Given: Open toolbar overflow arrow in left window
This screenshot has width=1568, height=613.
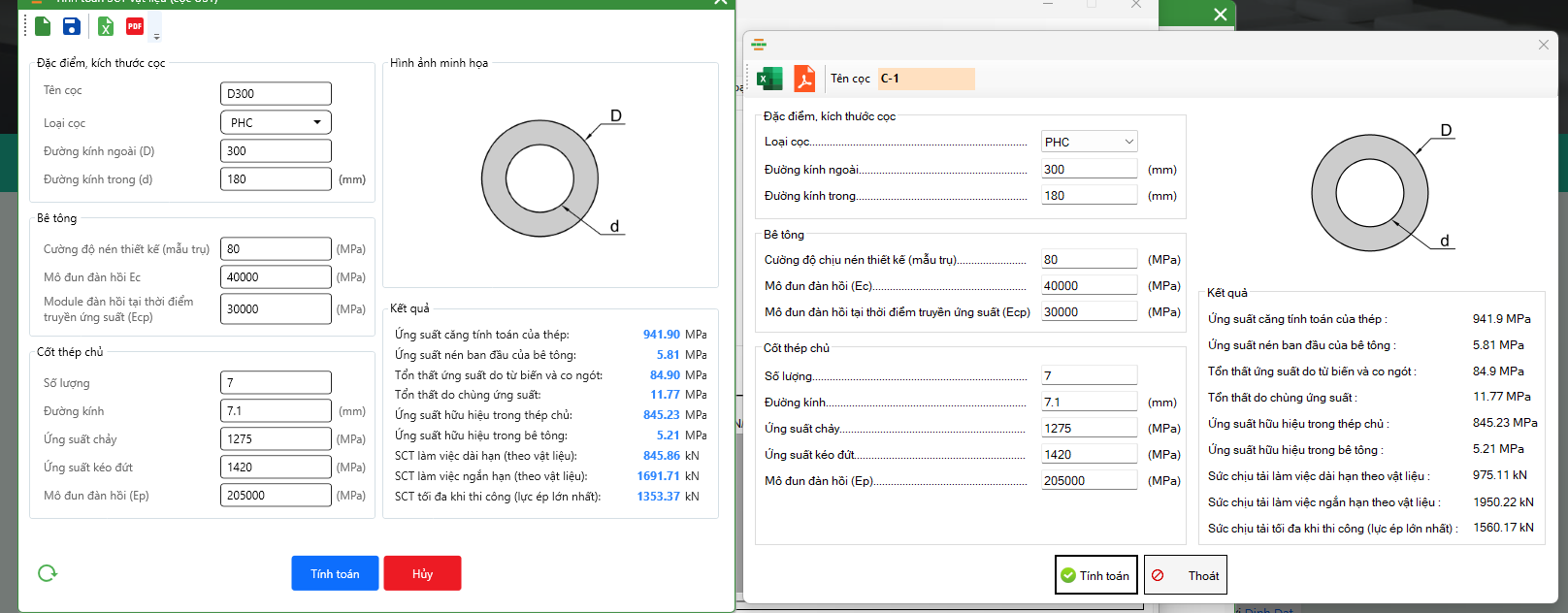Looking at the screenshot, I should pos(156,36).
